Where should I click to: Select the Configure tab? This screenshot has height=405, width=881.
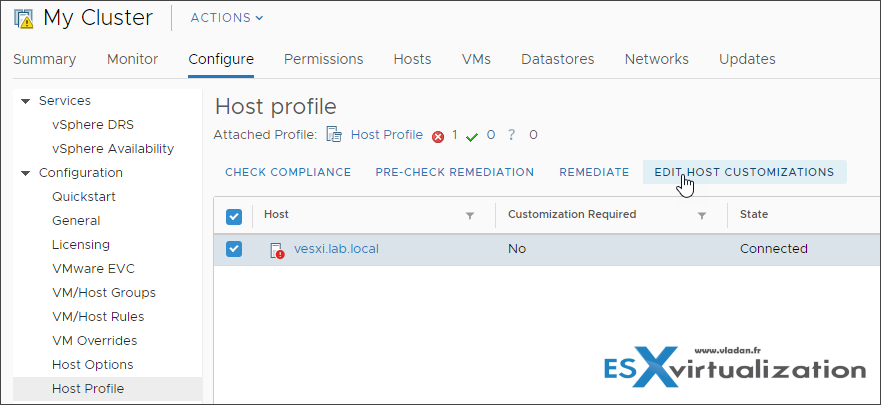tap(221, 59)
